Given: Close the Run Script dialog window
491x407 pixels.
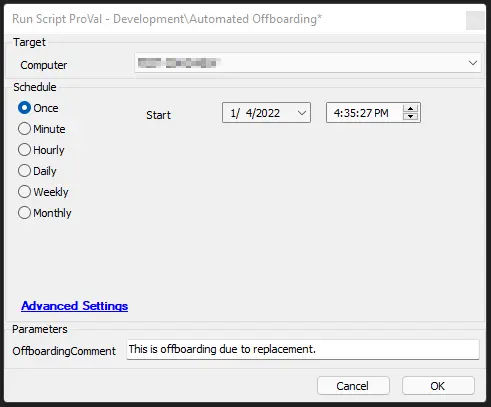Looking at the screenshot, I should pyautogui.click(x=475, y=21).
